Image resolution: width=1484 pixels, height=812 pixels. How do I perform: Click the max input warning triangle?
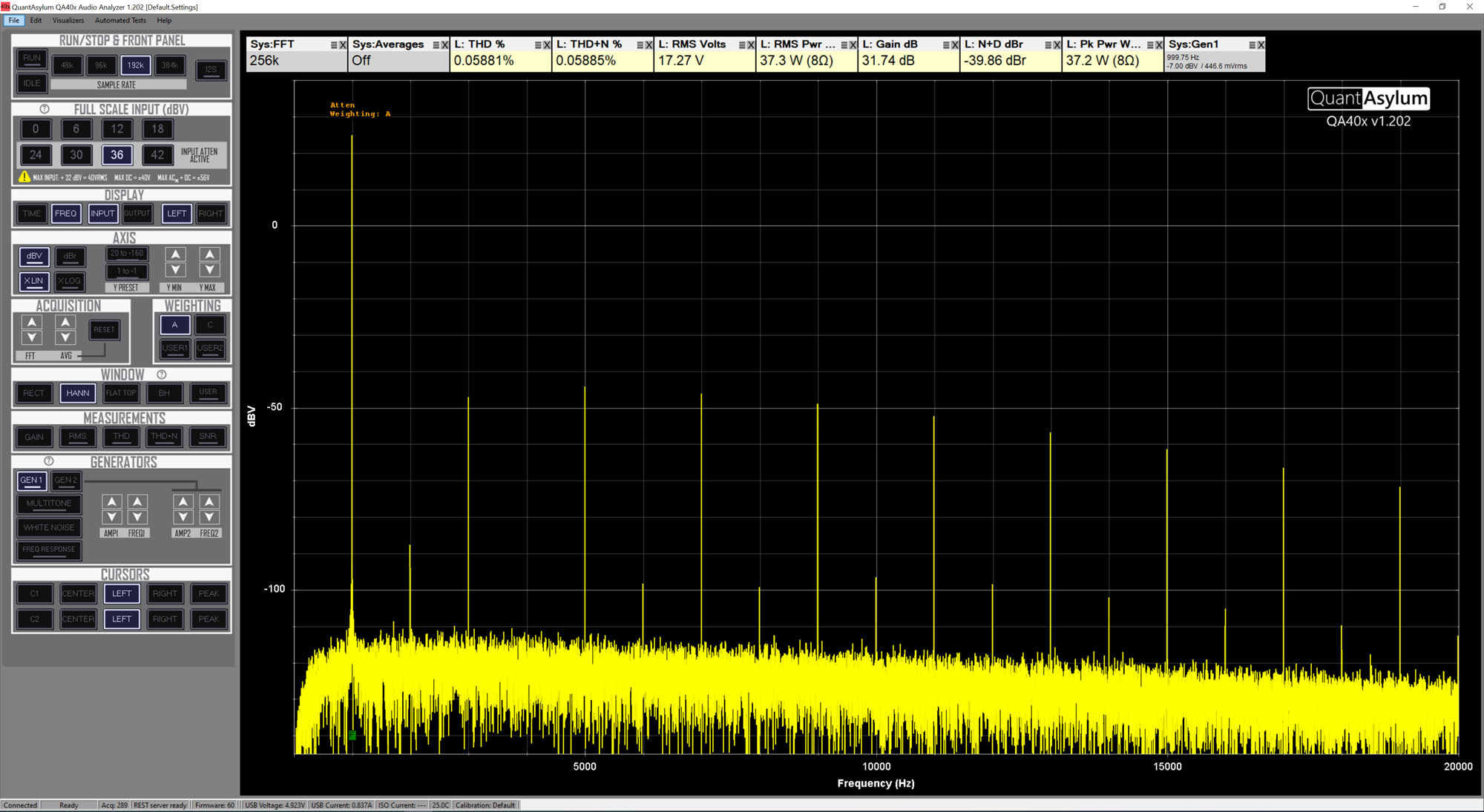(24, 177)
